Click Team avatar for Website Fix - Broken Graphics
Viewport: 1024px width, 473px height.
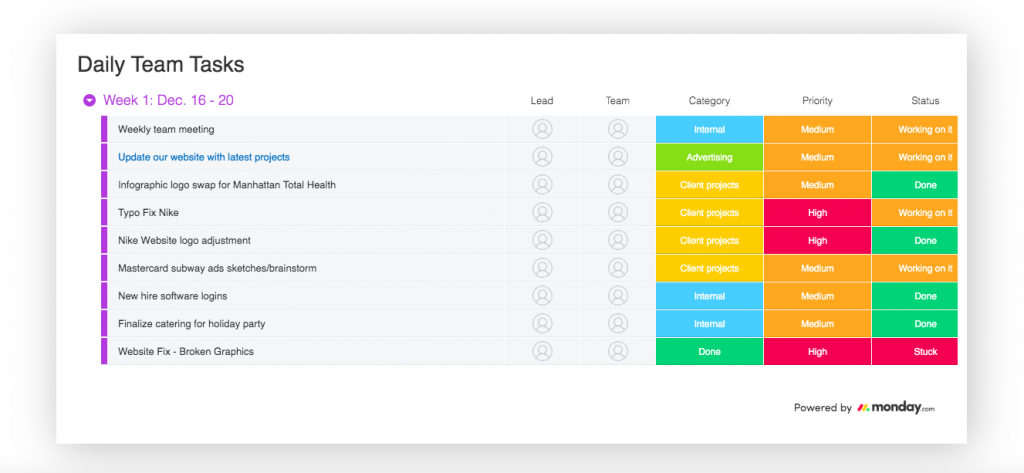[x=618, y=351]
